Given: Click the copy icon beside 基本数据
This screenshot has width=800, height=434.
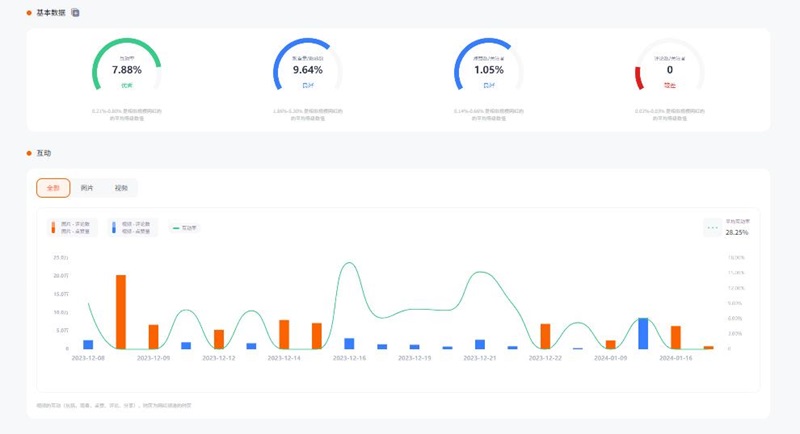Looking at the screenshot, I should (75, 13).
